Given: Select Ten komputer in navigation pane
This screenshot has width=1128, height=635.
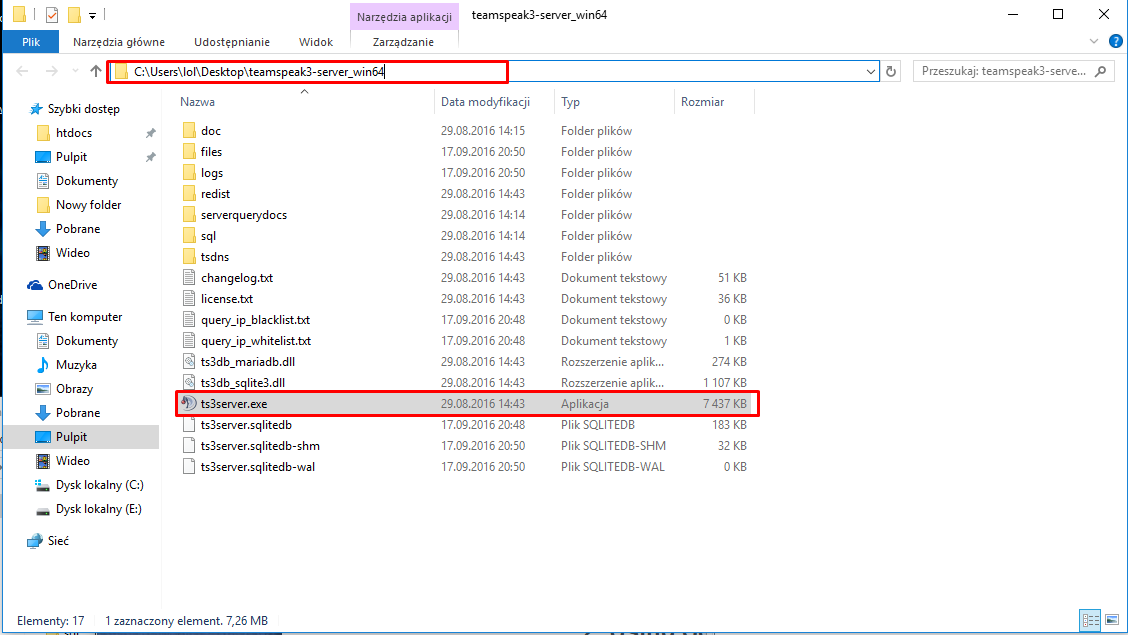Looking at the screenshot, I should pos(84,316).
